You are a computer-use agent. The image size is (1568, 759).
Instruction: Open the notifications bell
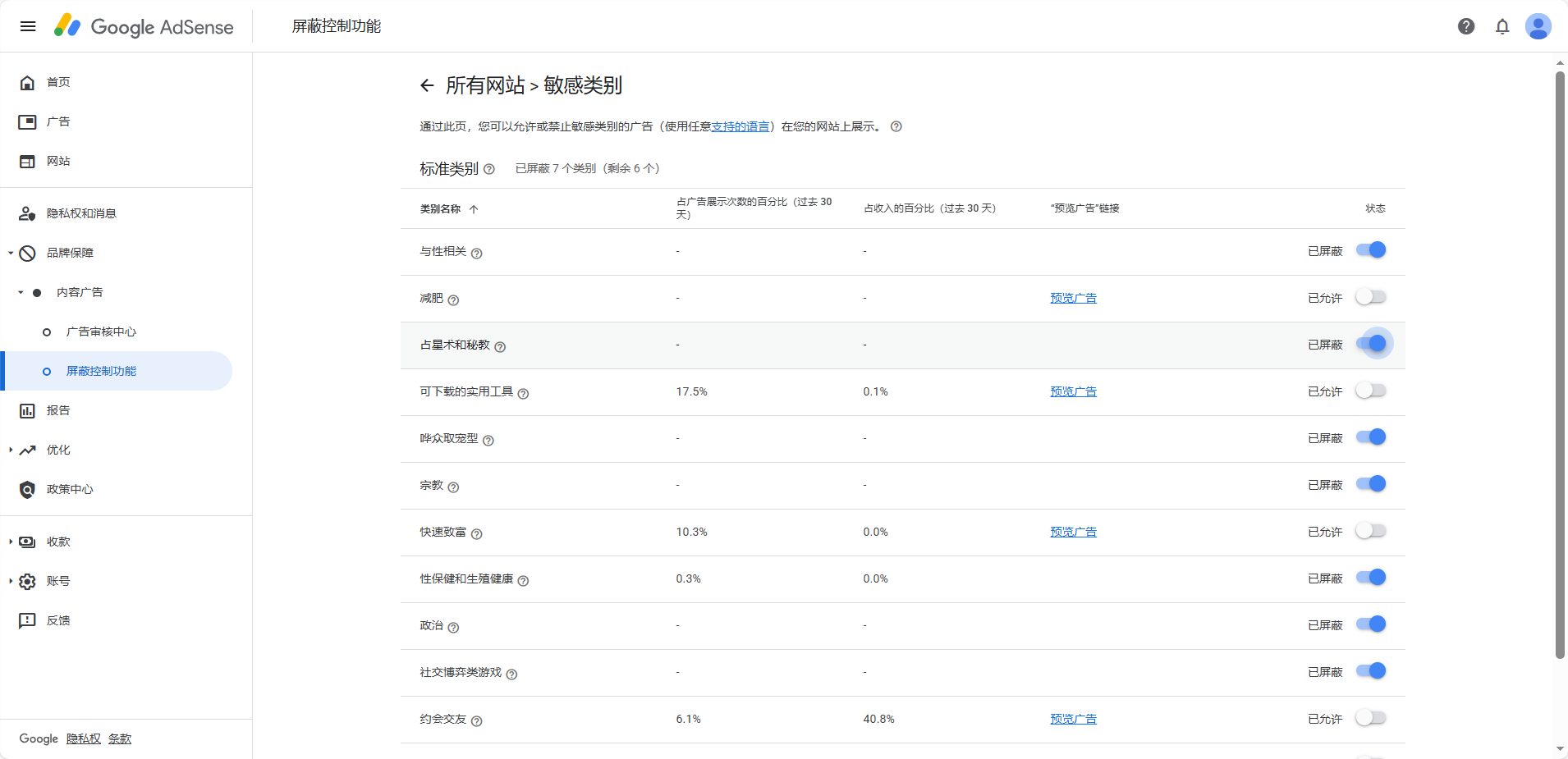coord(1502,26)
